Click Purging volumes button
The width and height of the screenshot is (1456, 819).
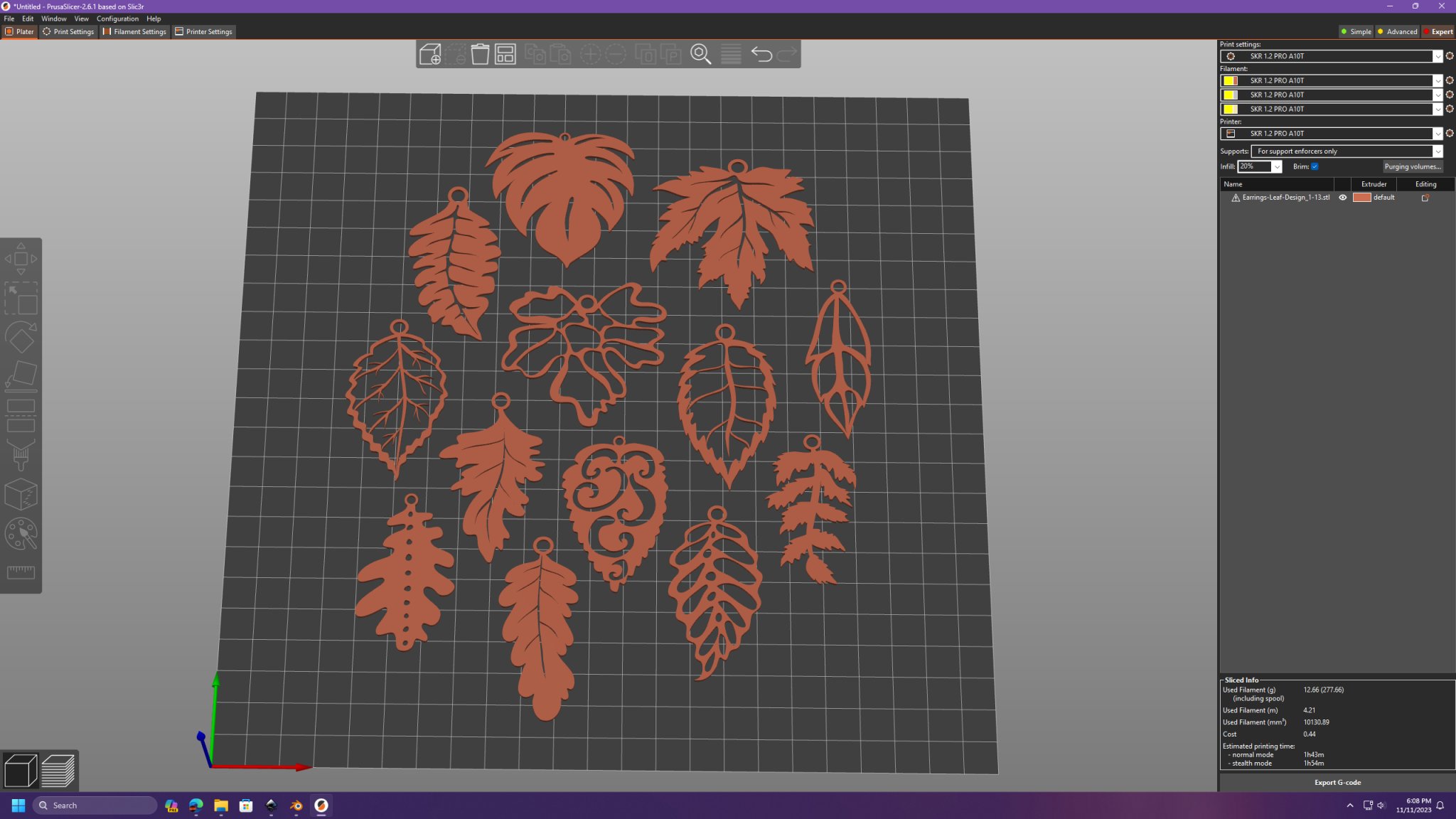[1412, 166]
